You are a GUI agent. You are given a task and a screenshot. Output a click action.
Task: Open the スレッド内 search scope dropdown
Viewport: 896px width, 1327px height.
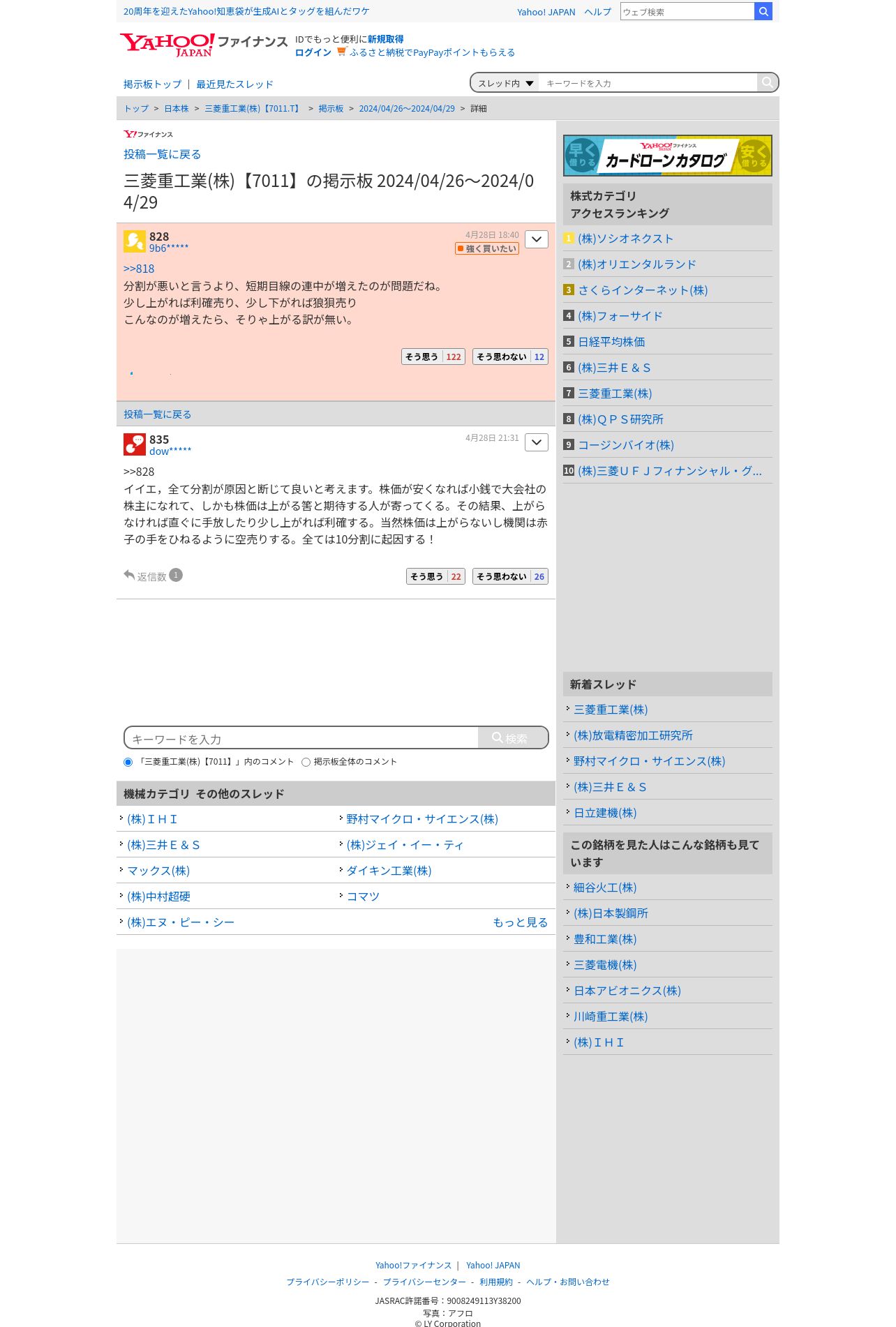[505, 83]
